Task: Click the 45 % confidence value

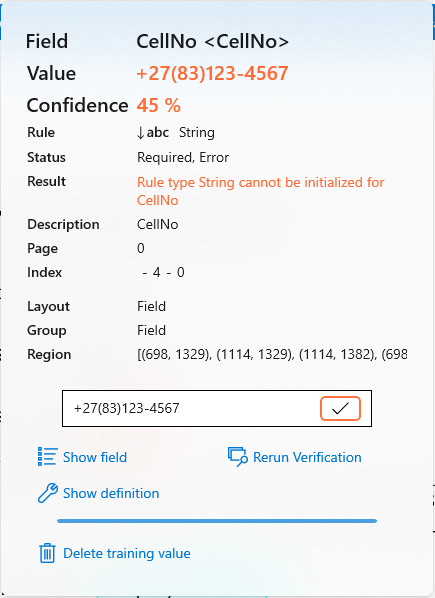Action: (x=159, y=105)
